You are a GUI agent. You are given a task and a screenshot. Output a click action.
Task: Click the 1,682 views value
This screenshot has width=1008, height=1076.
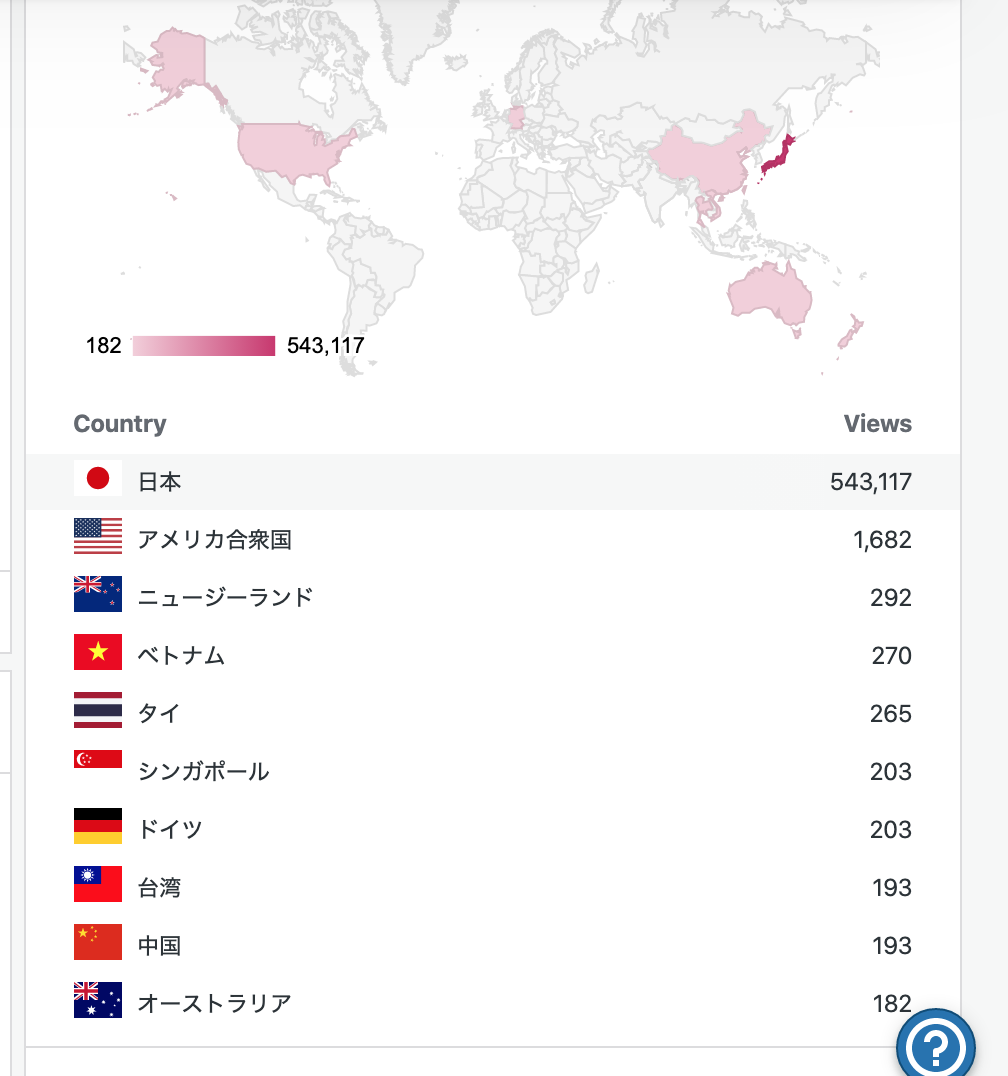pyautogui.click(x=882, y=540)
